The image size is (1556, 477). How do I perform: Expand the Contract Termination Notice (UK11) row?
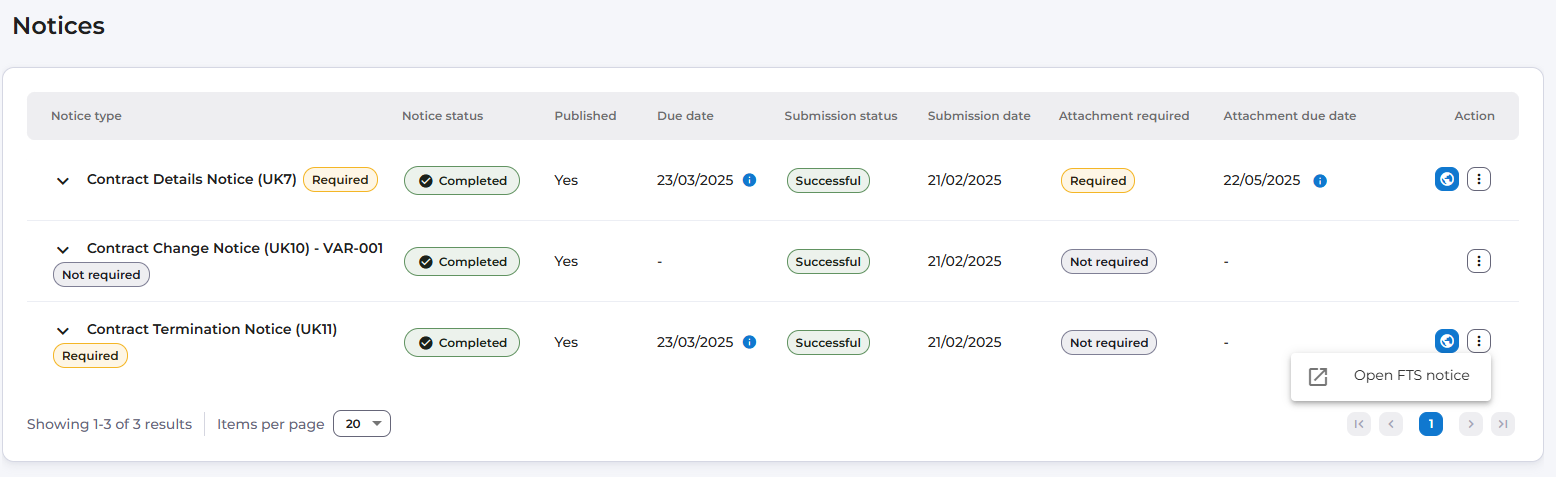point(63,330)
